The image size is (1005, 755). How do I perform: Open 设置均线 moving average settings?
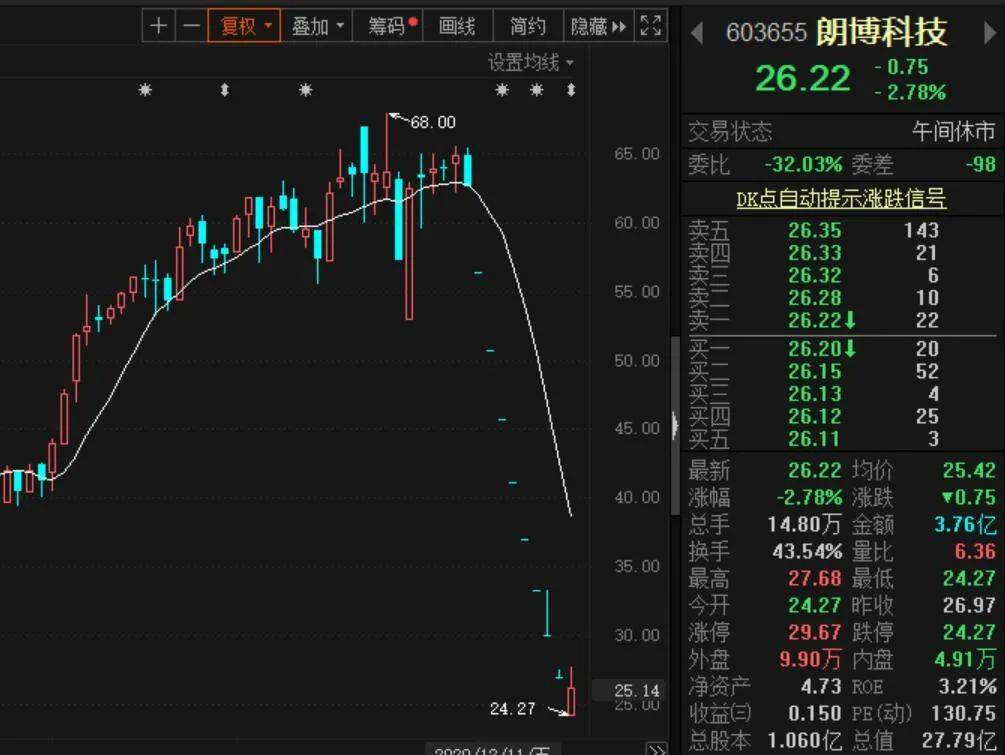tap(531, 62)
